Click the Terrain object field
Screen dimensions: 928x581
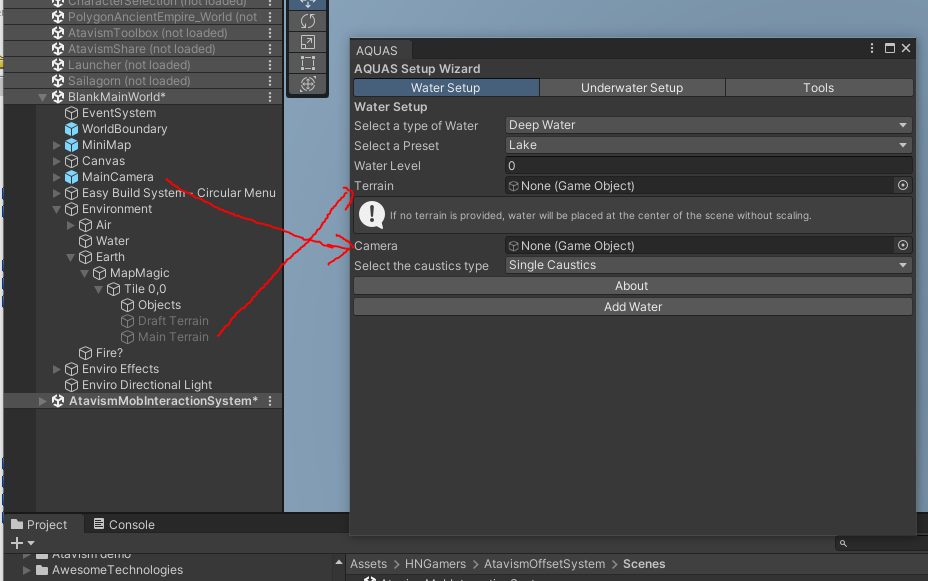click(700, 186)
